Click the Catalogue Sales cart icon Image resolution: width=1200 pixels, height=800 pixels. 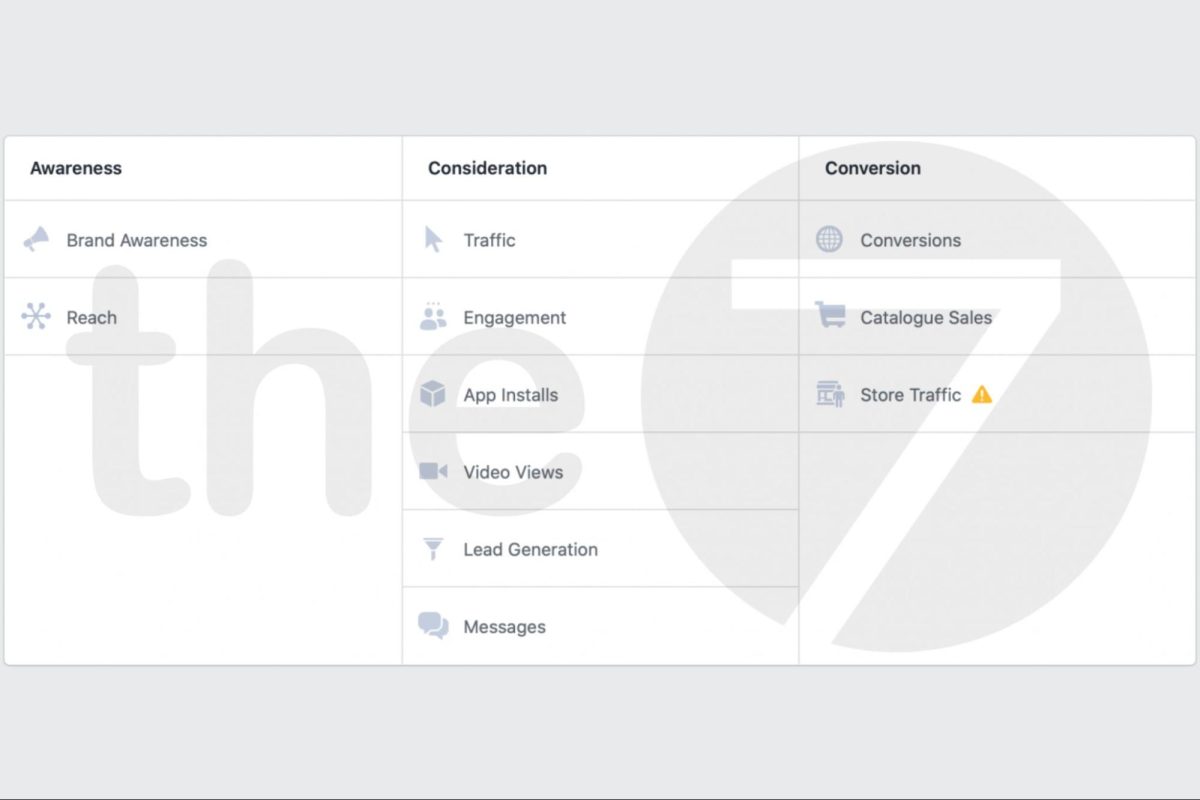pos(829,315)
